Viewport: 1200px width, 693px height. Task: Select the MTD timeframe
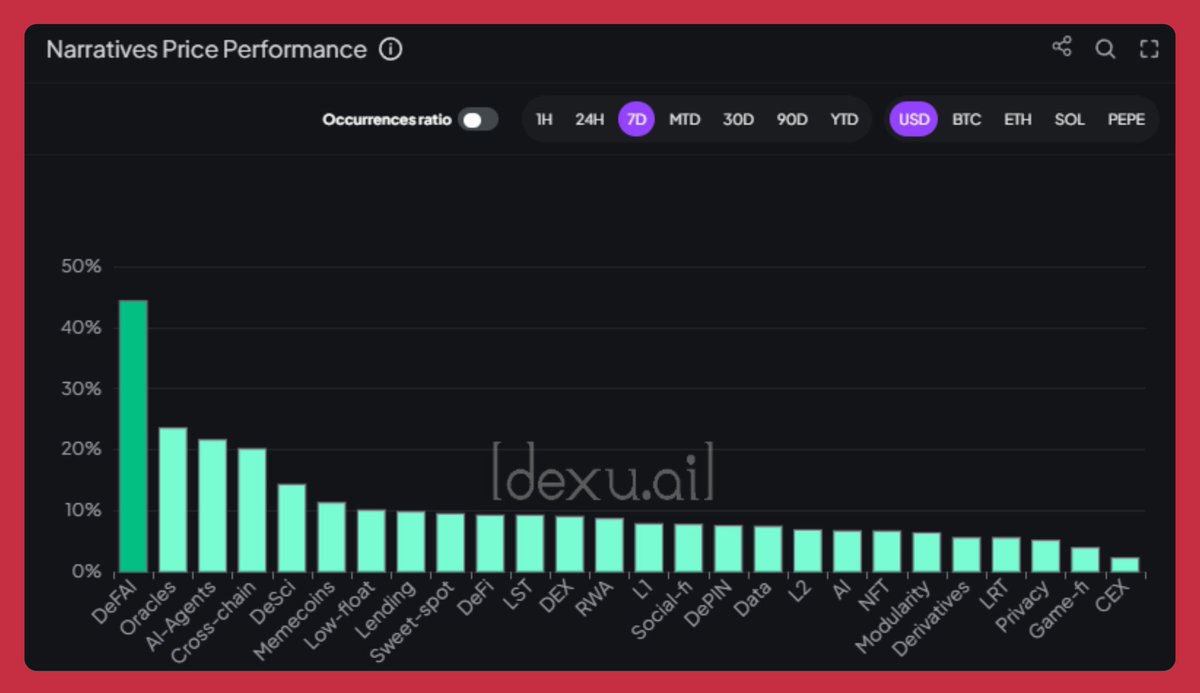685,119
